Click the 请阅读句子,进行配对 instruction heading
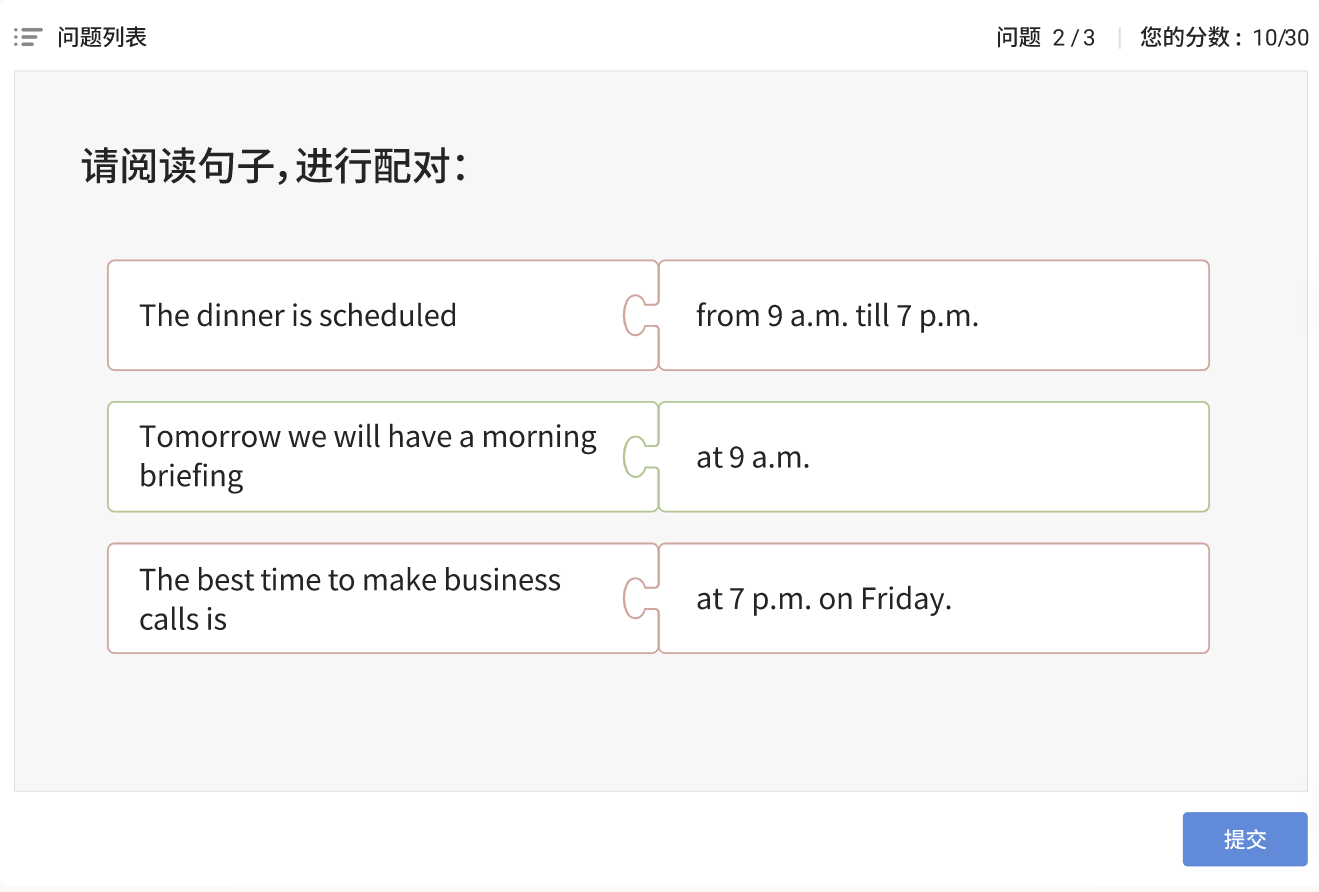The width and height of the screenshot is (1319, 892). [274, 166]
